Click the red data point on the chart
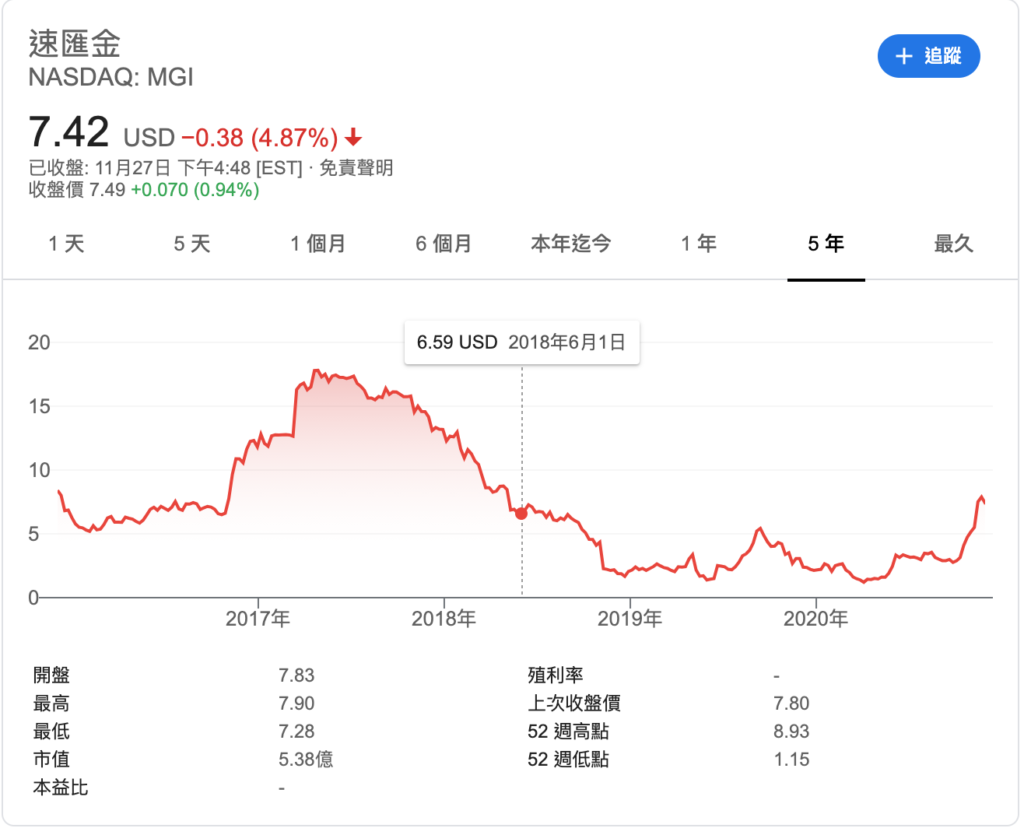Screen dimensions: 1024x828 (x=521, y=513)
